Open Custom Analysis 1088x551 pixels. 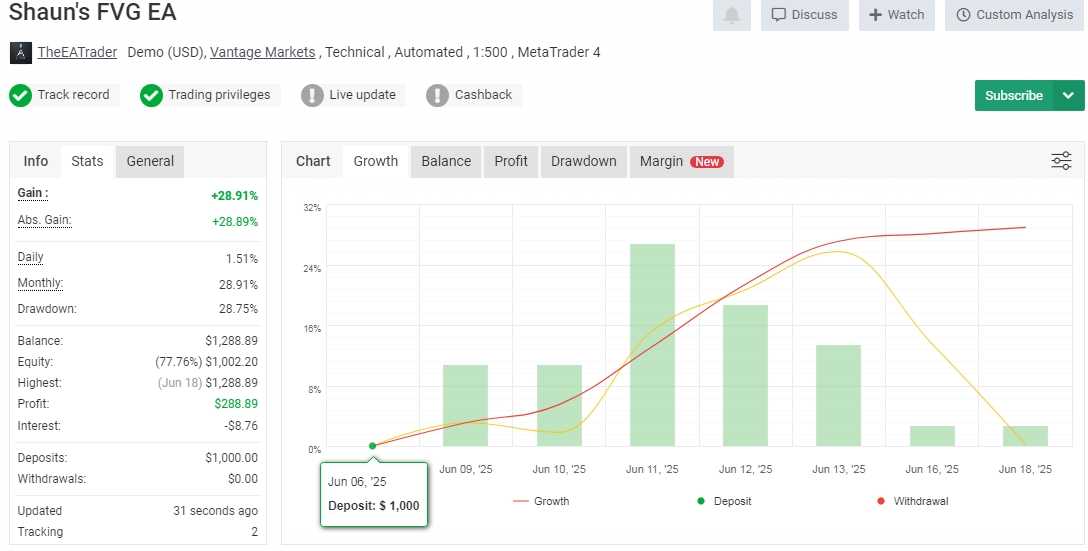(x=1014, y=15)
